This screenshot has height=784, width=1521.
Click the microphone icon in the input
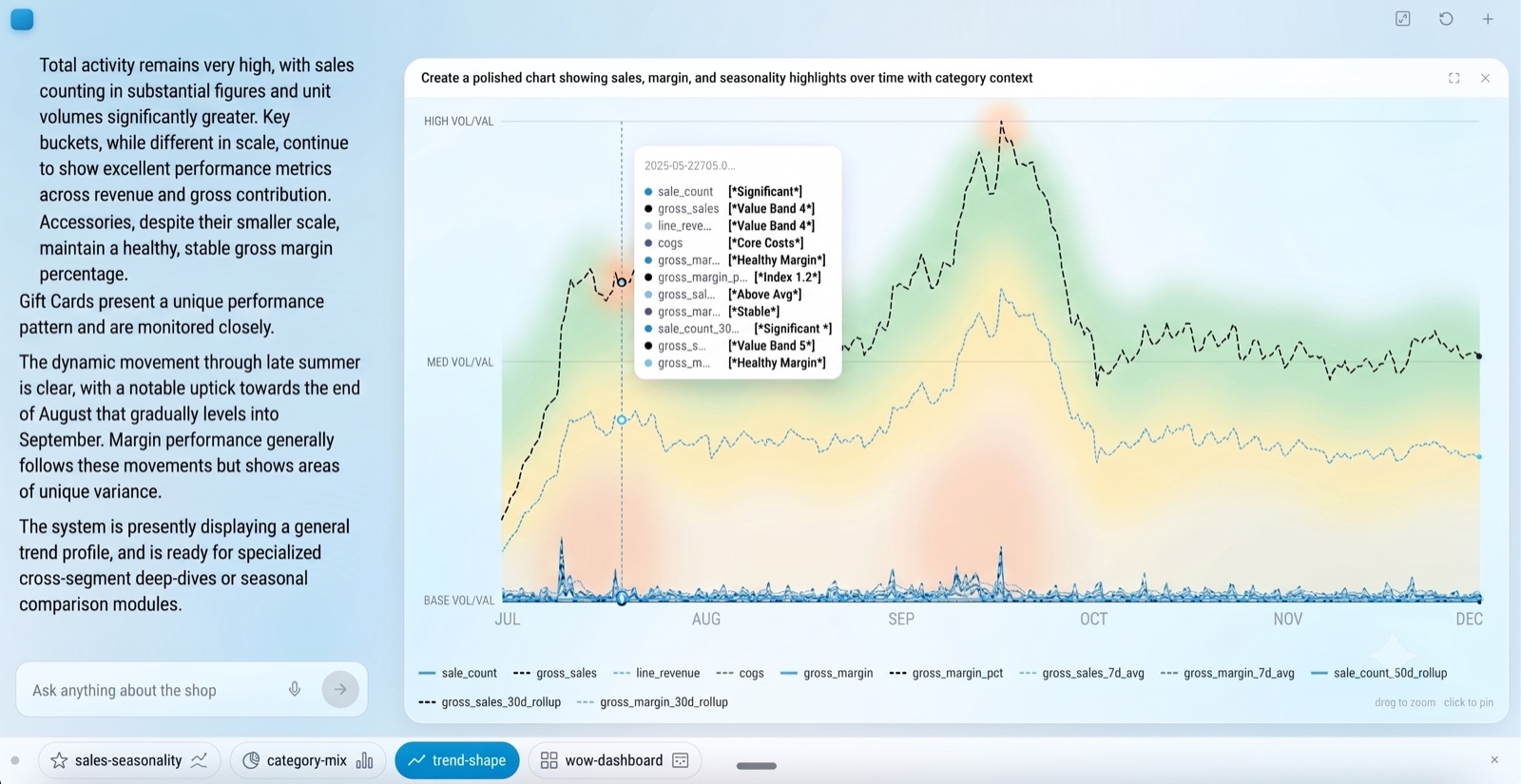(x=295, y=689)
